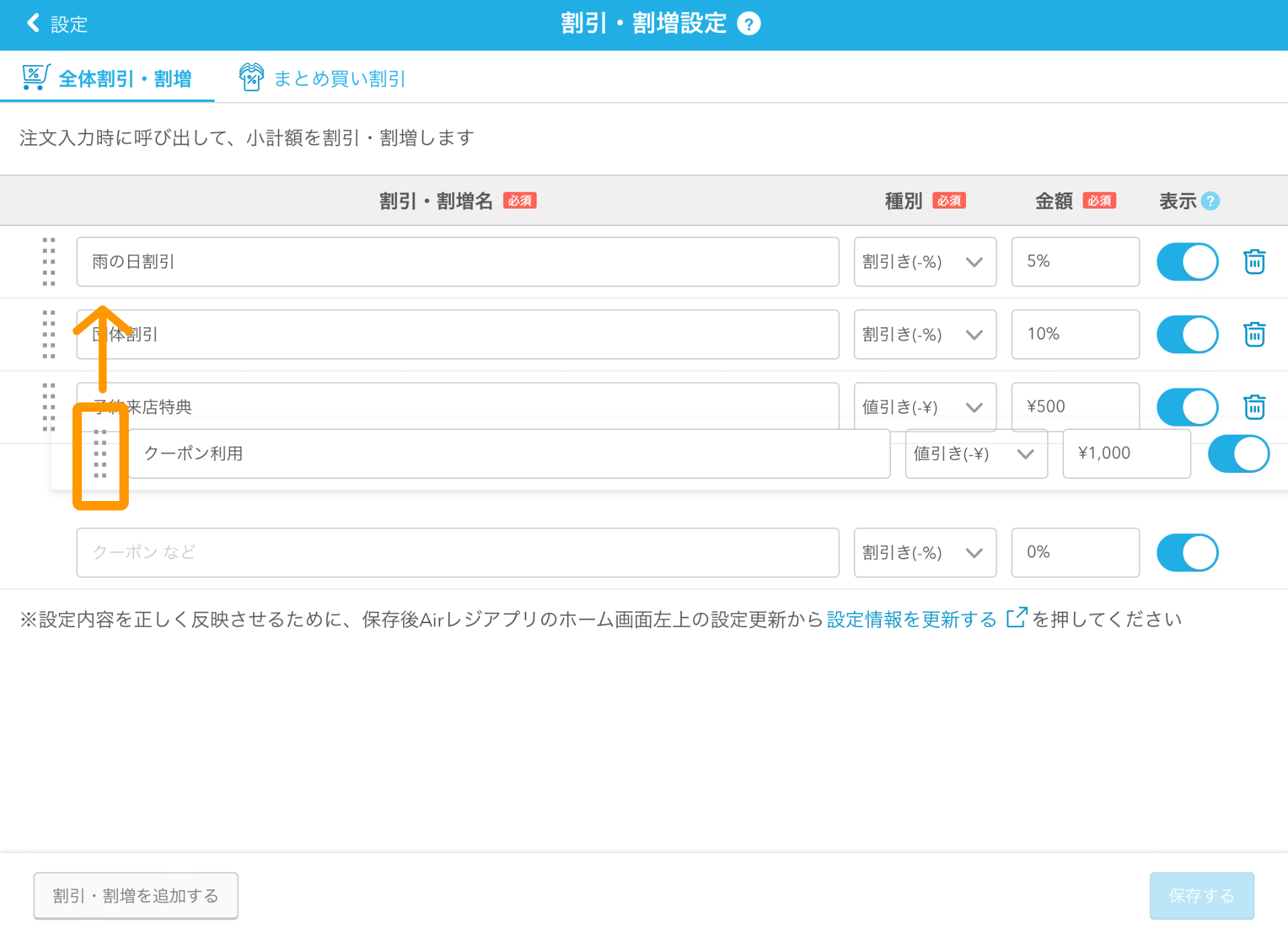The width and height of the screenshot is (1288, 939).
Task: Click 割引・割増を追加する button
Action: (136, 894)
